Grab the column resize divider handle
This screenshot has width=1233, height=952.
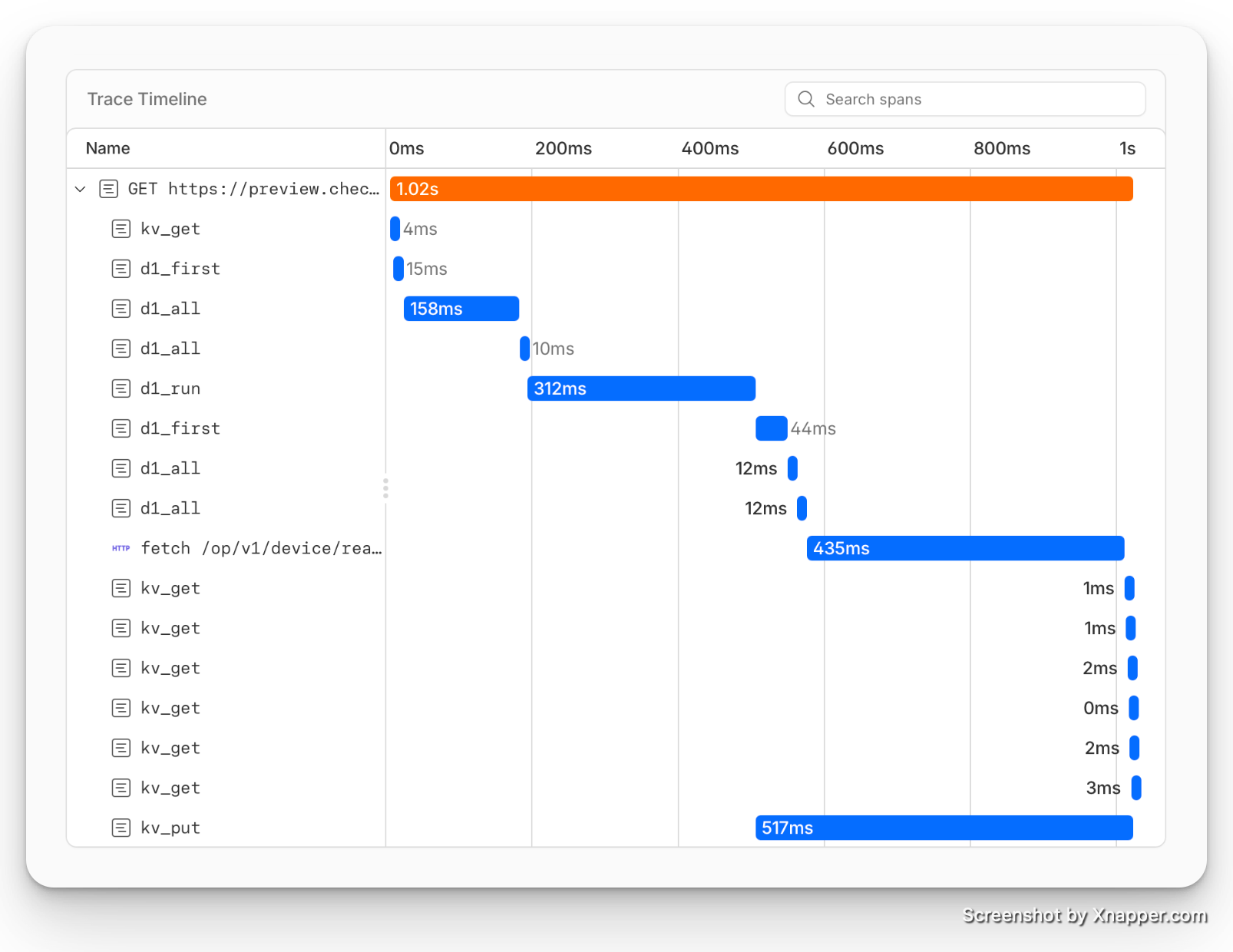pyautogui.click(x=385, y=488)
